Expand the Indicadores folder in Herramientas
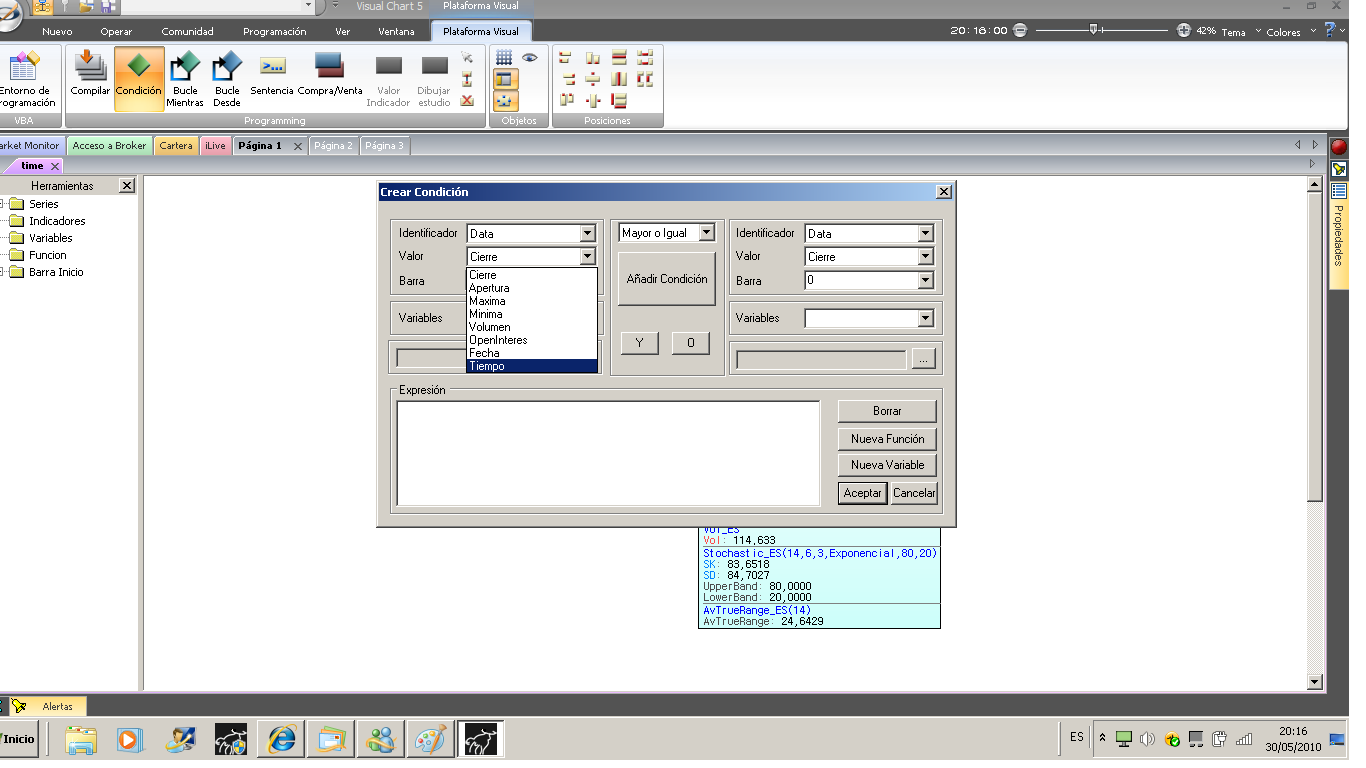The image size is (1366, 768). click(x=57, y=221)
